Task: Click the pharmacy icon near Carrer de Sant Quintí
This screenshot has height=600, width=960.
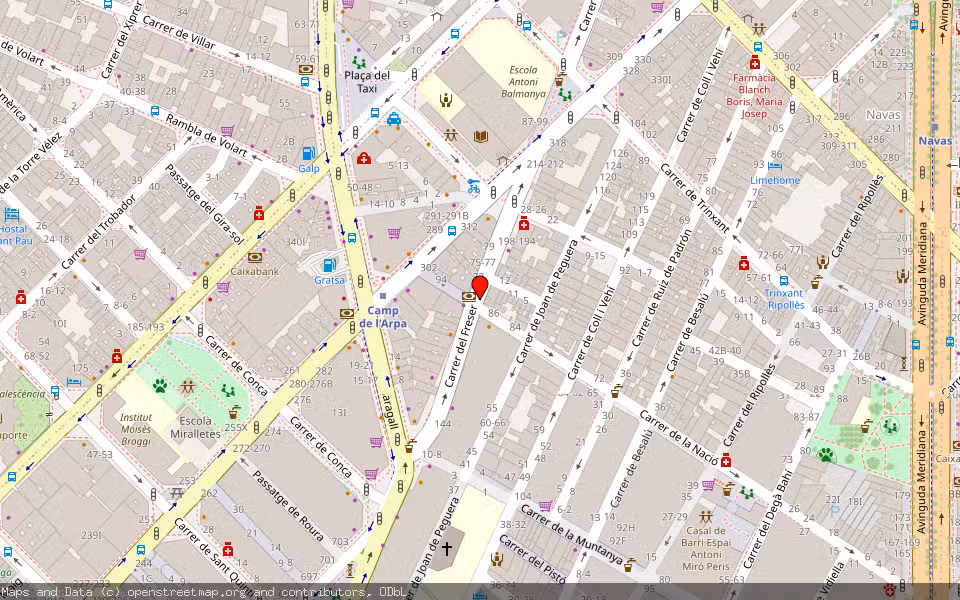Action: [x=228, y=548]
